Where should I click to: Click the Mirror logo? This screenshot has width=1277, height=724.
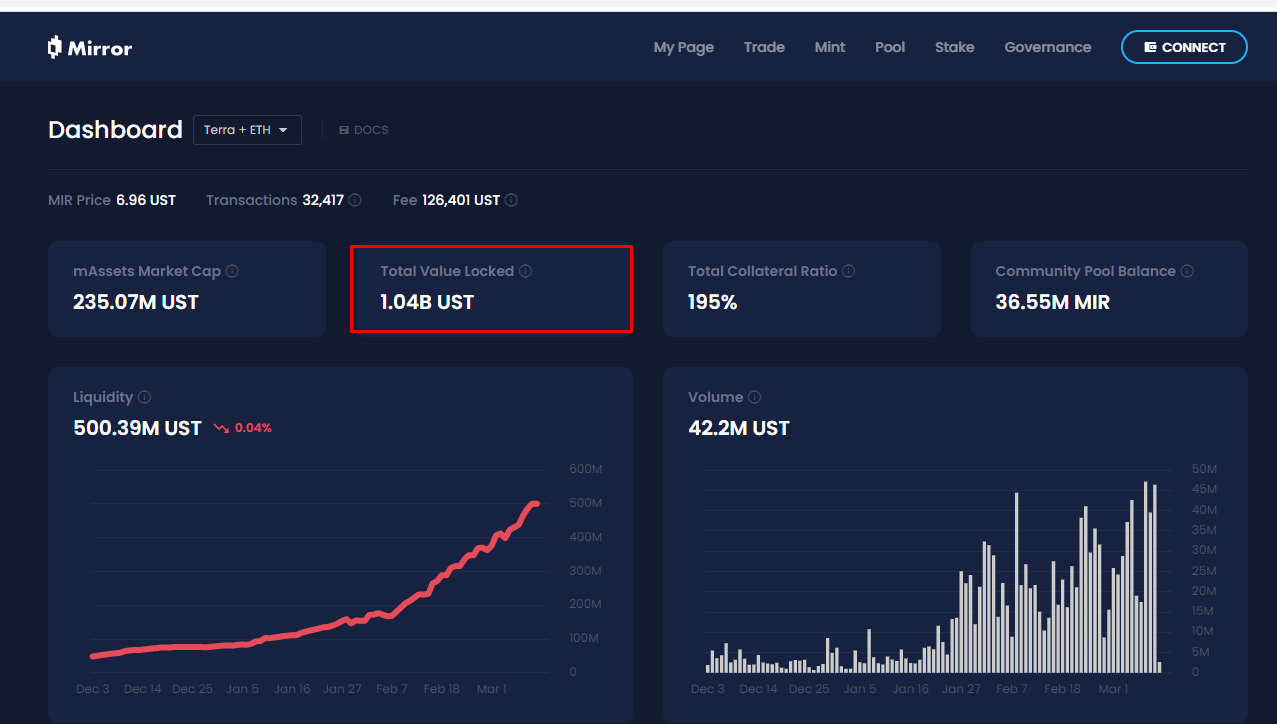point(90,47)
